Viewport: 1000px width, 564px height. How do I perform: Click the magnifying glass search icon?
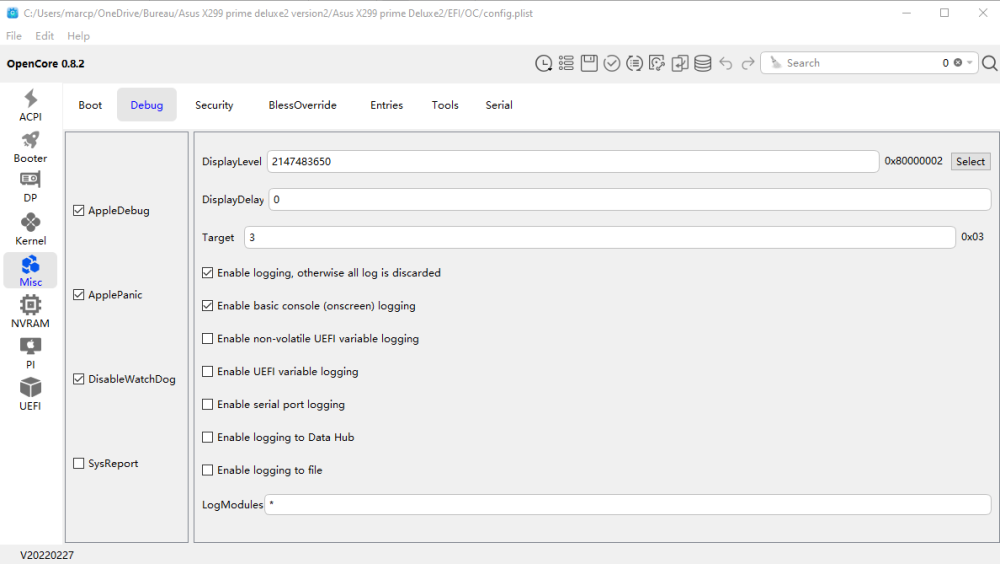tap(989, 63)
